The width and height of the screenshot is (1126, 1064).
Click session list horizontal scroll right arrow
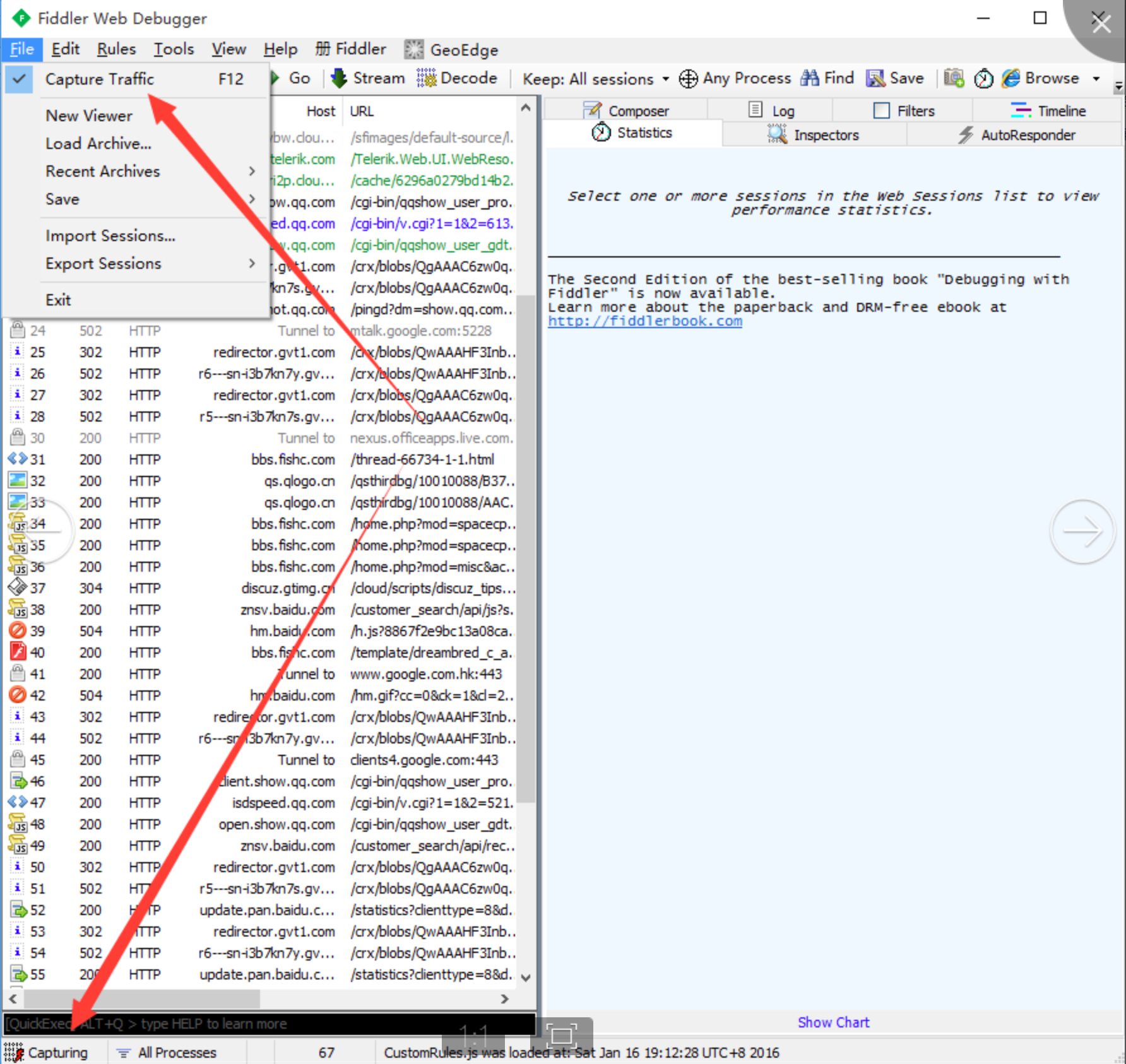[x=504, y=998]
